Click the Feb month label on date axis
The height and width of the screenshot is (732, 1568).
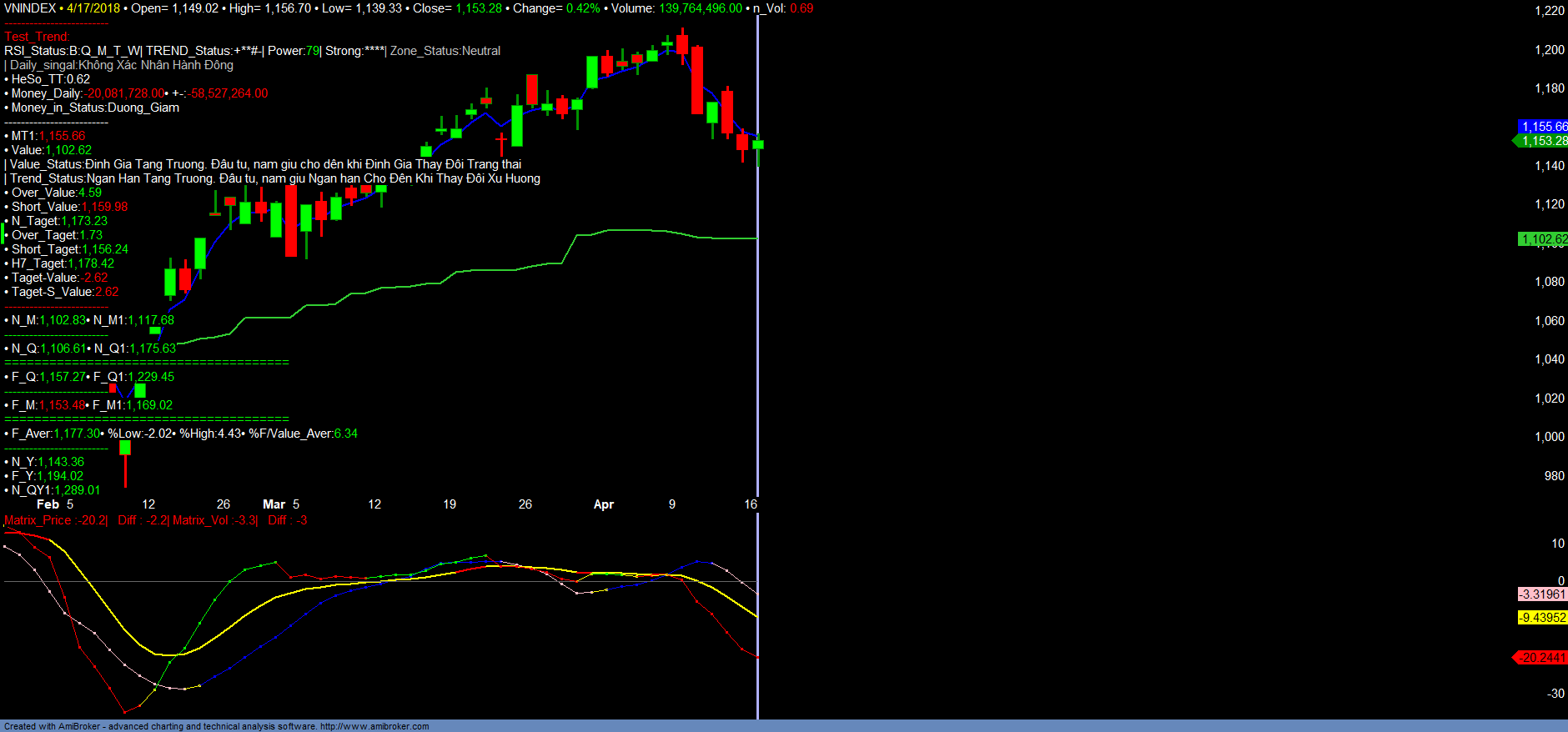pyautogui.click(x=48, y=504)
